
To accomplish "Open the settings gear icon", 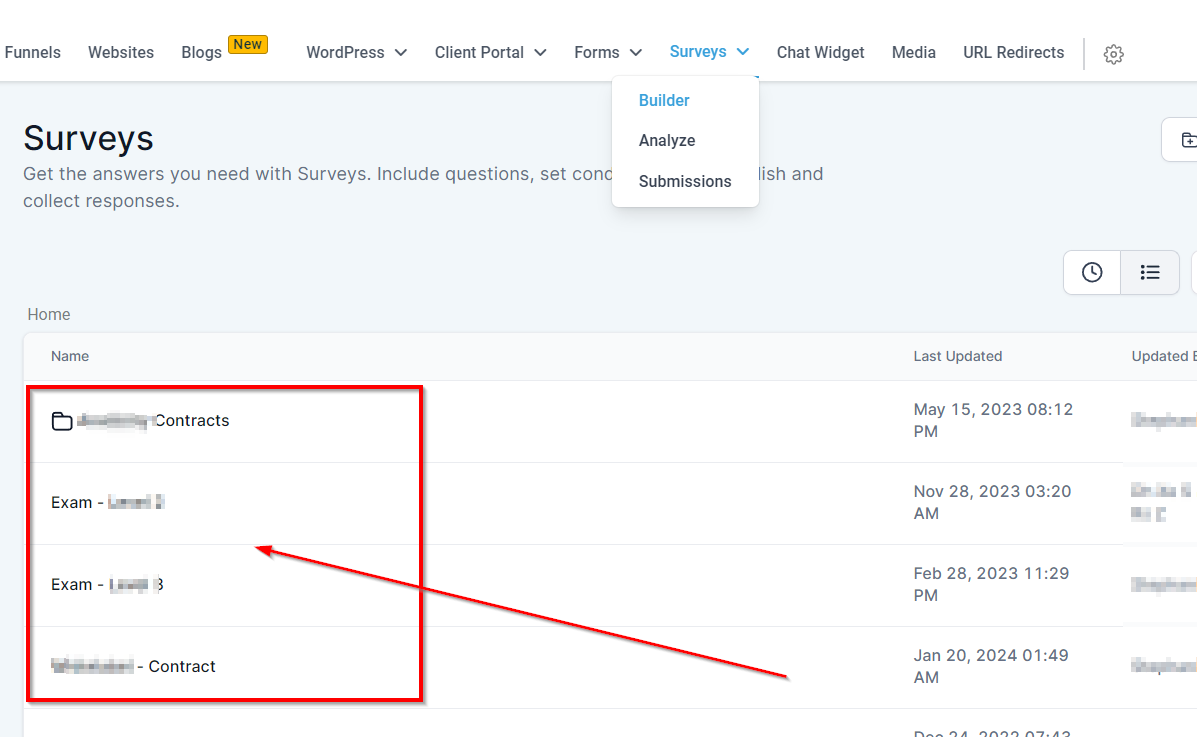I will click(1113, 54).
